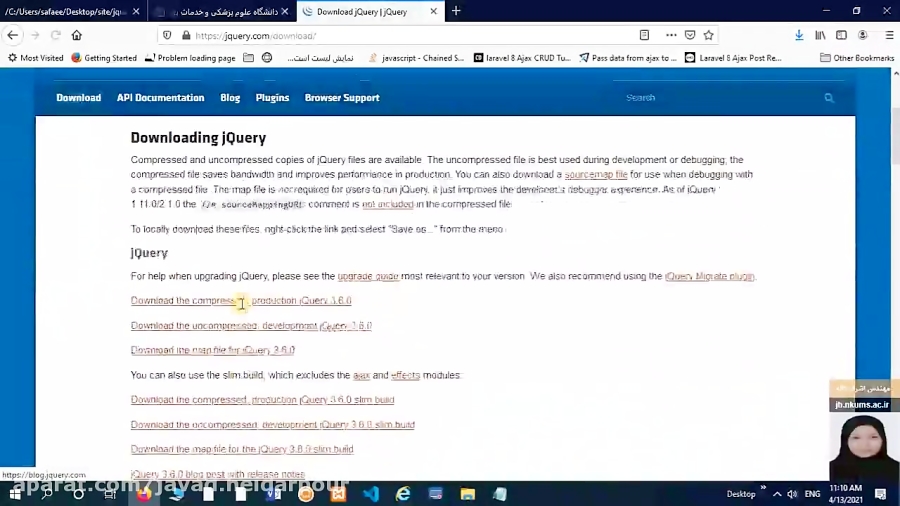Switch ENG input language indicator

coord(812,494)
